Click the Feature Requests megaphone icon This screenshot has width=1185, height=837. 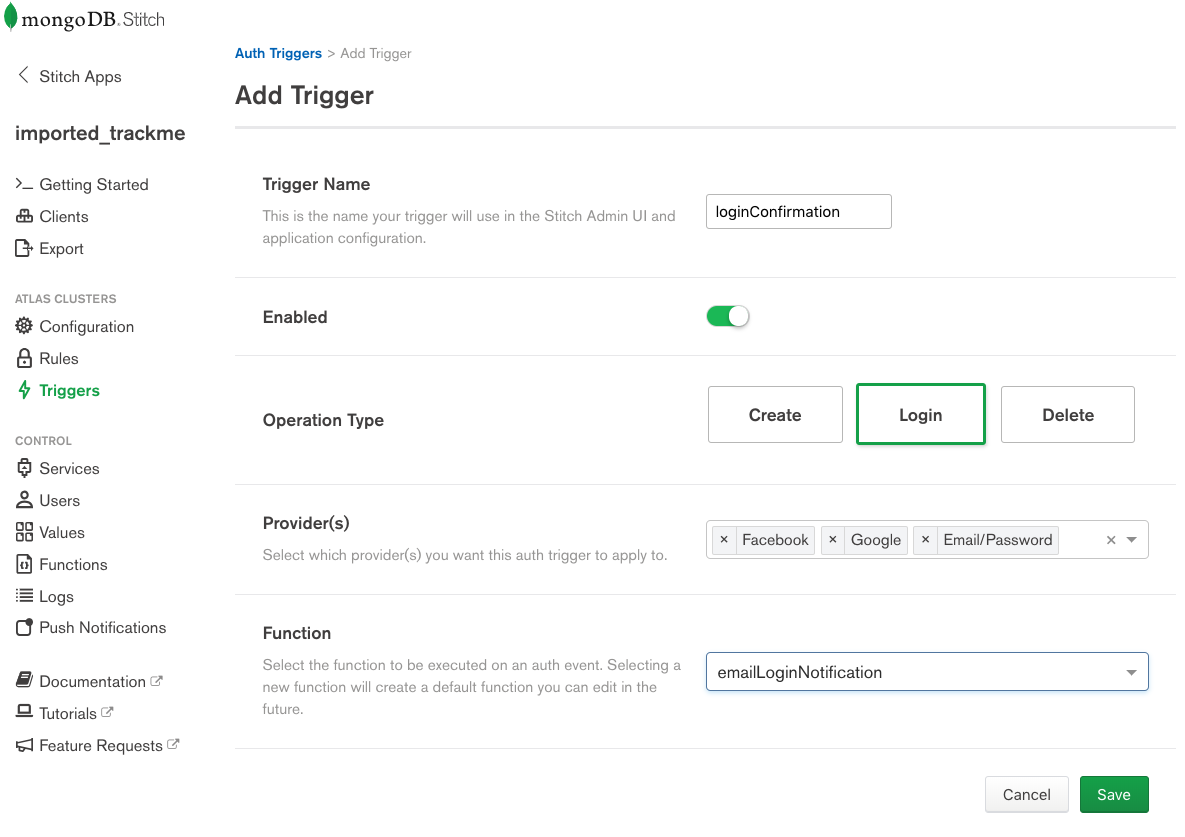[x=24, y=745]
